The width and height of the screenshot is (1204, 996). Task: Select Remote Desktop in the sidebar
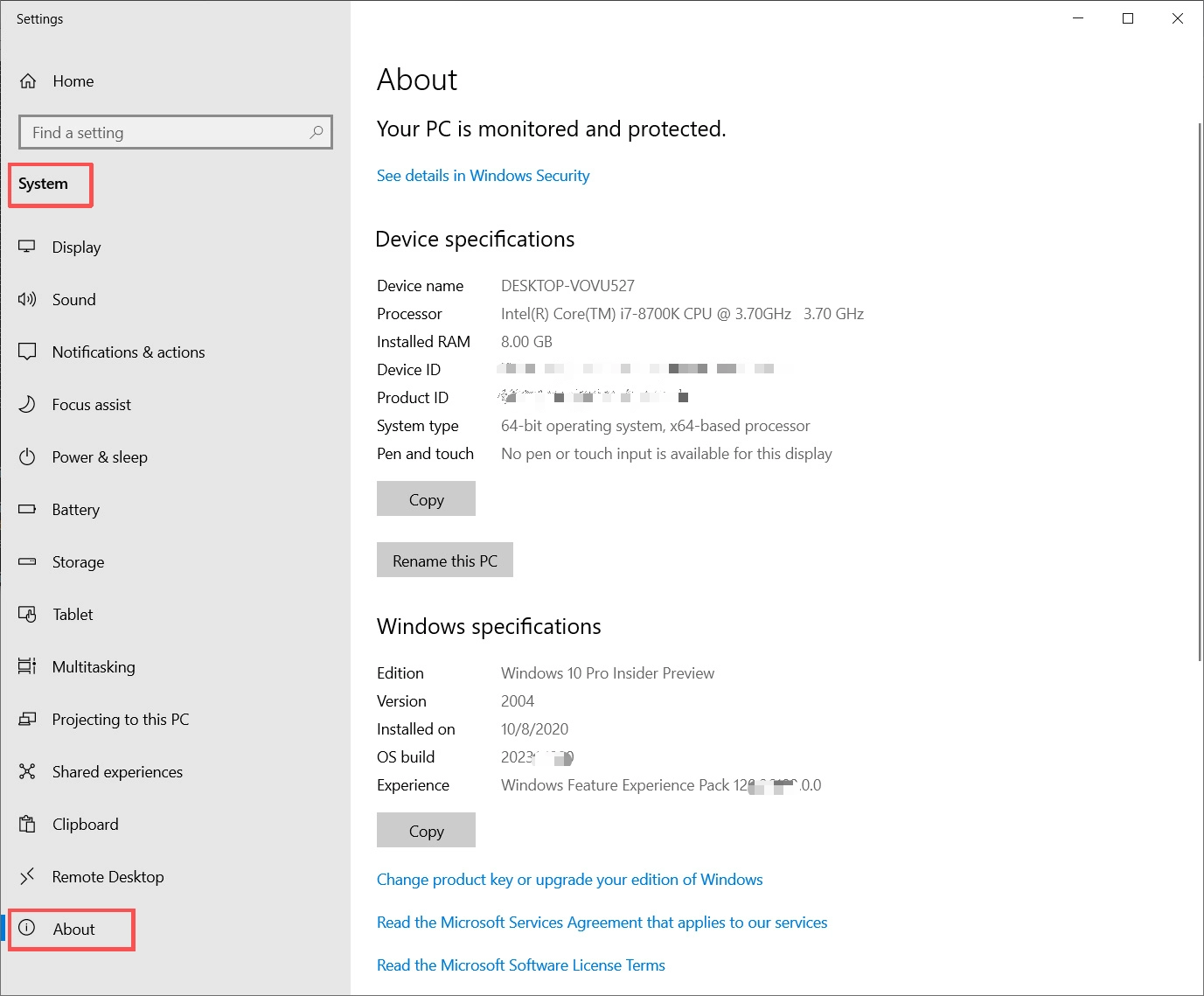pos(175,877)
